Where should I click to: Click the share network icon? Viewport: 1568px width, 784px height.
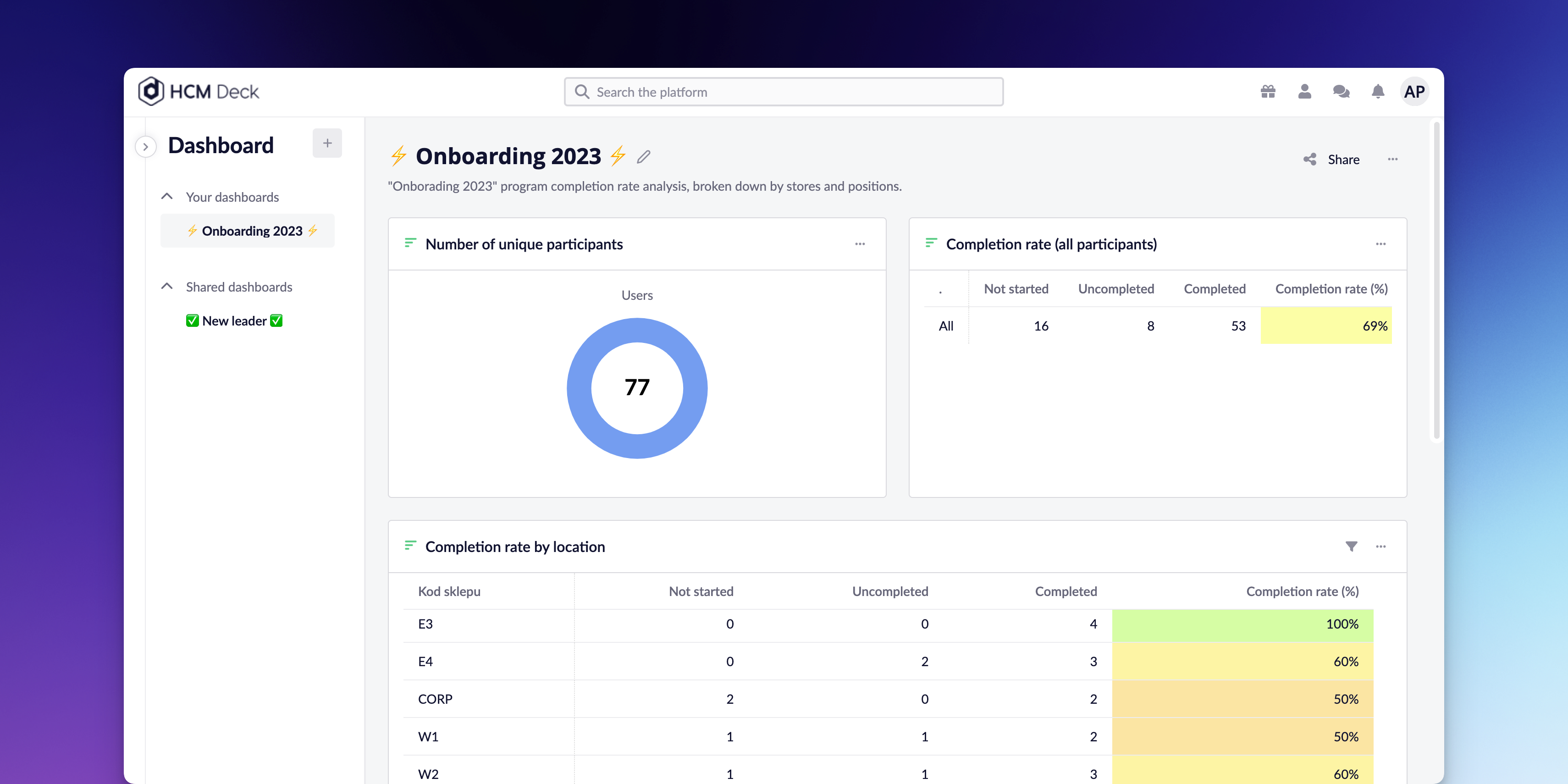[x=1310, y=160]
